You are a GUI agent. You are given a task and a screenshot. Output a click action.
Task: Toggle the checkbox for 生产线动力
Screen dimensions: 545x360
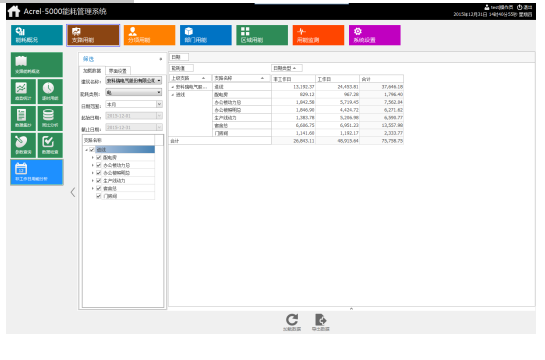pos(99,181)
